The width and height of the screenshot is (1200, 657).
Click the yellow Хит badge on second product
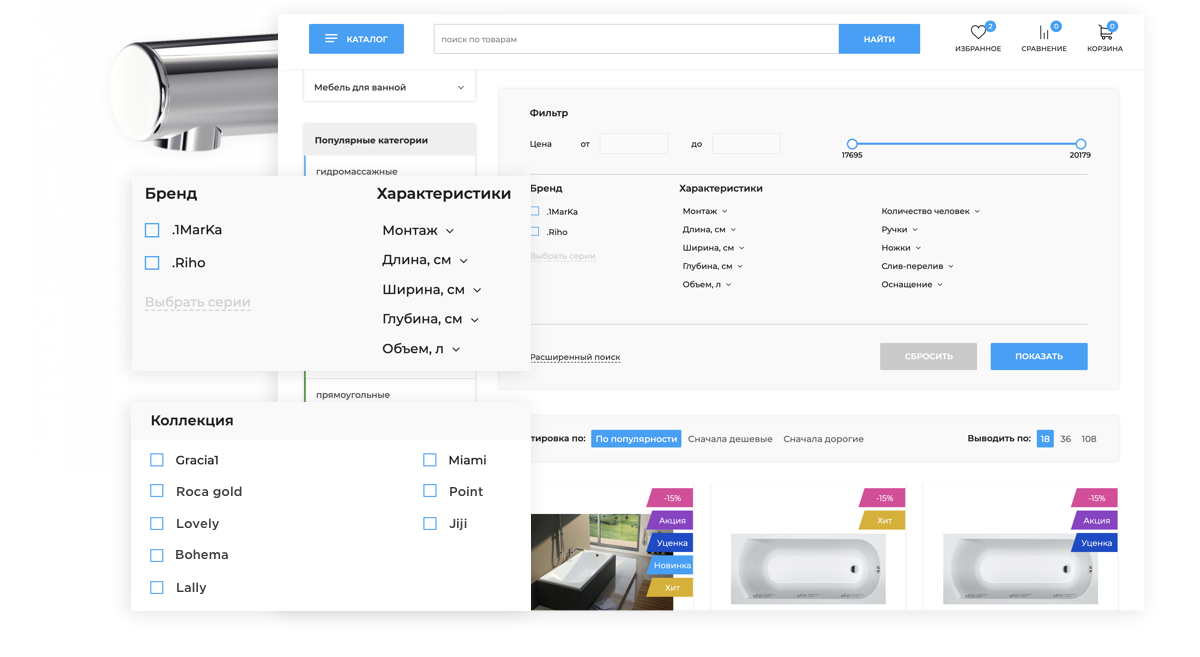click(x=884, y=520)
